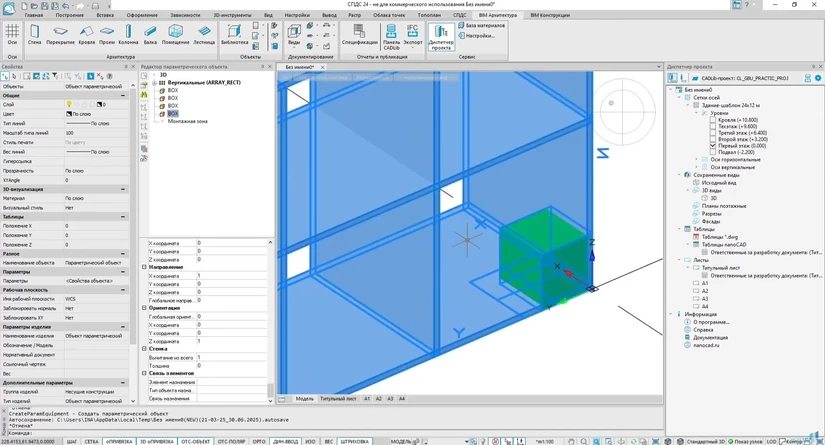Screen dimensions: 825x445
Task: Click the Масштаб типа линий value field
Action: click(97, 133)
